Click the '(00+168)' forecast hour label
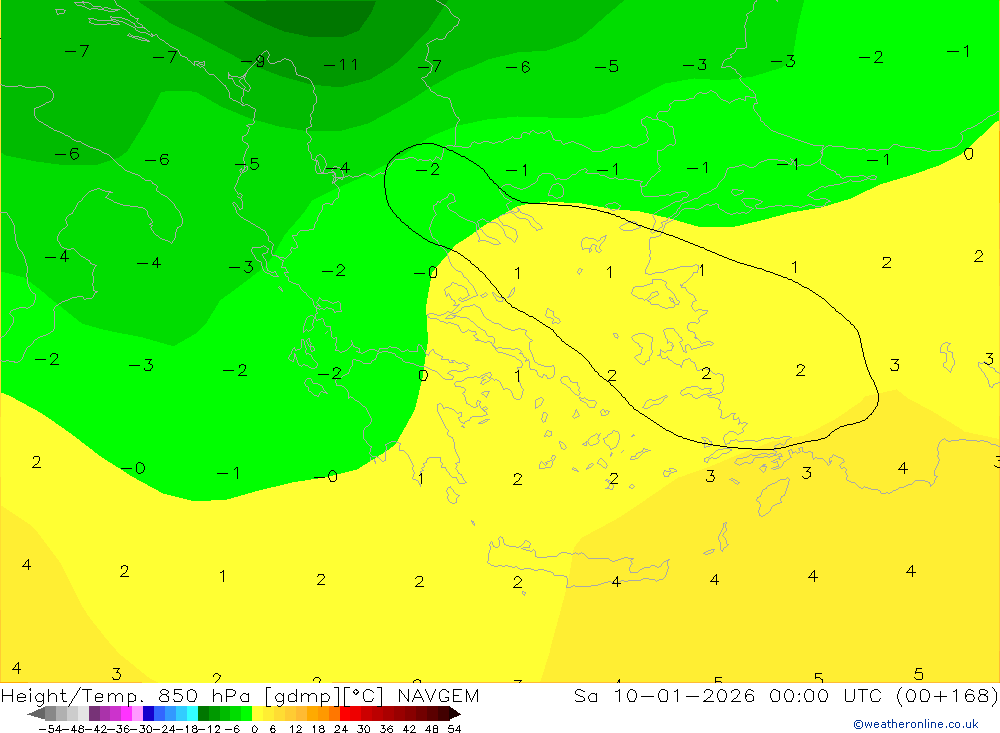This screenshot has width=1000, height=733. [947, 695]
